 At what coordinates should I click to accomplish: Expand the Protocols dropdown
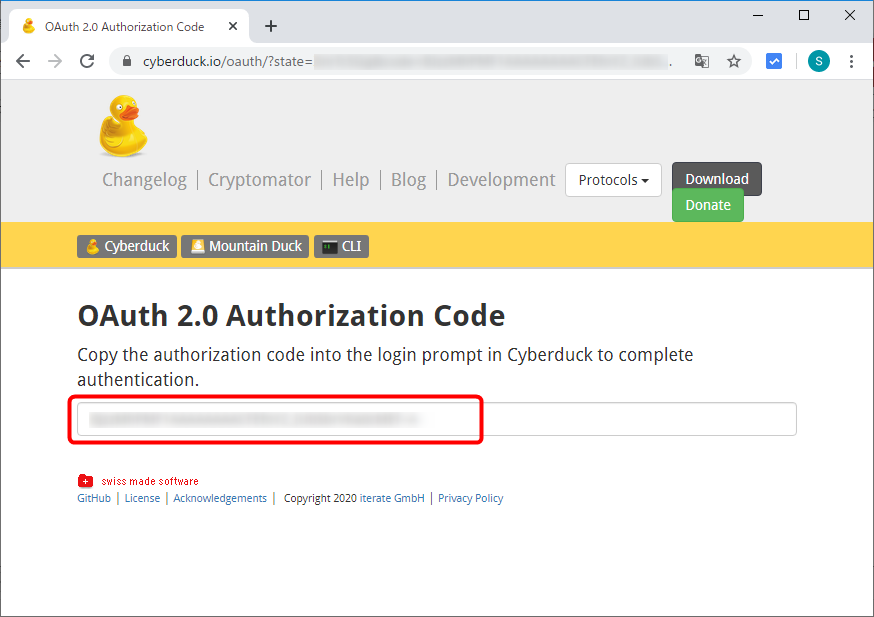click(613, 180)
